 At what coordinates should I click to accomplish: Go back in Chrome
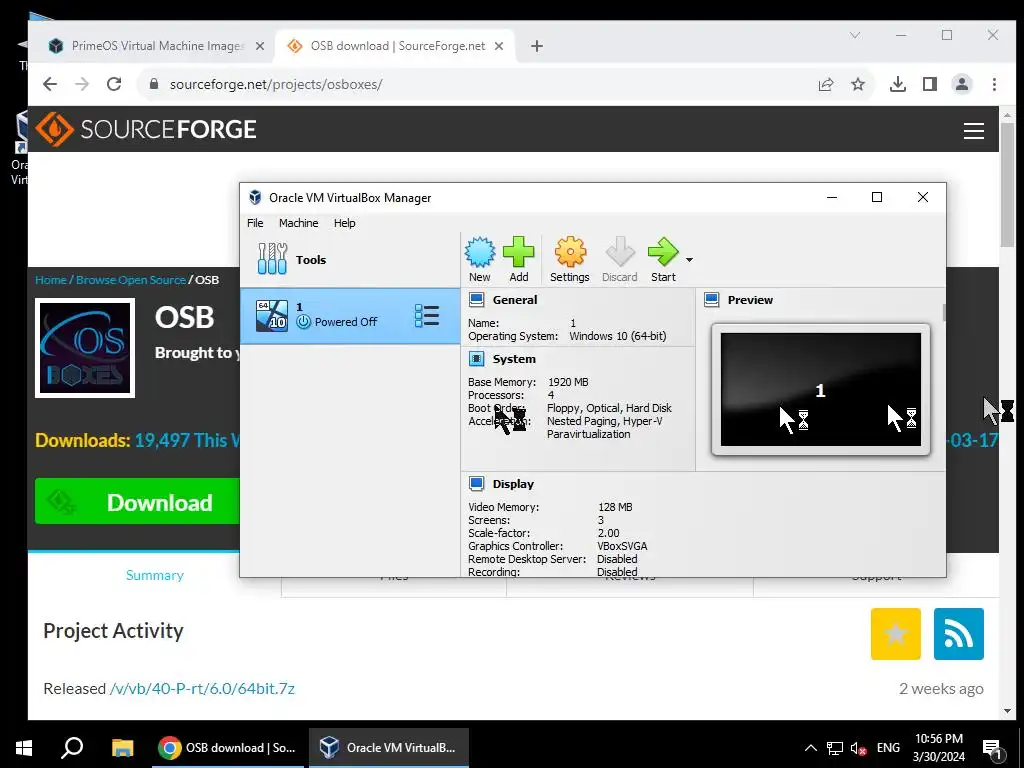[50, 84]
